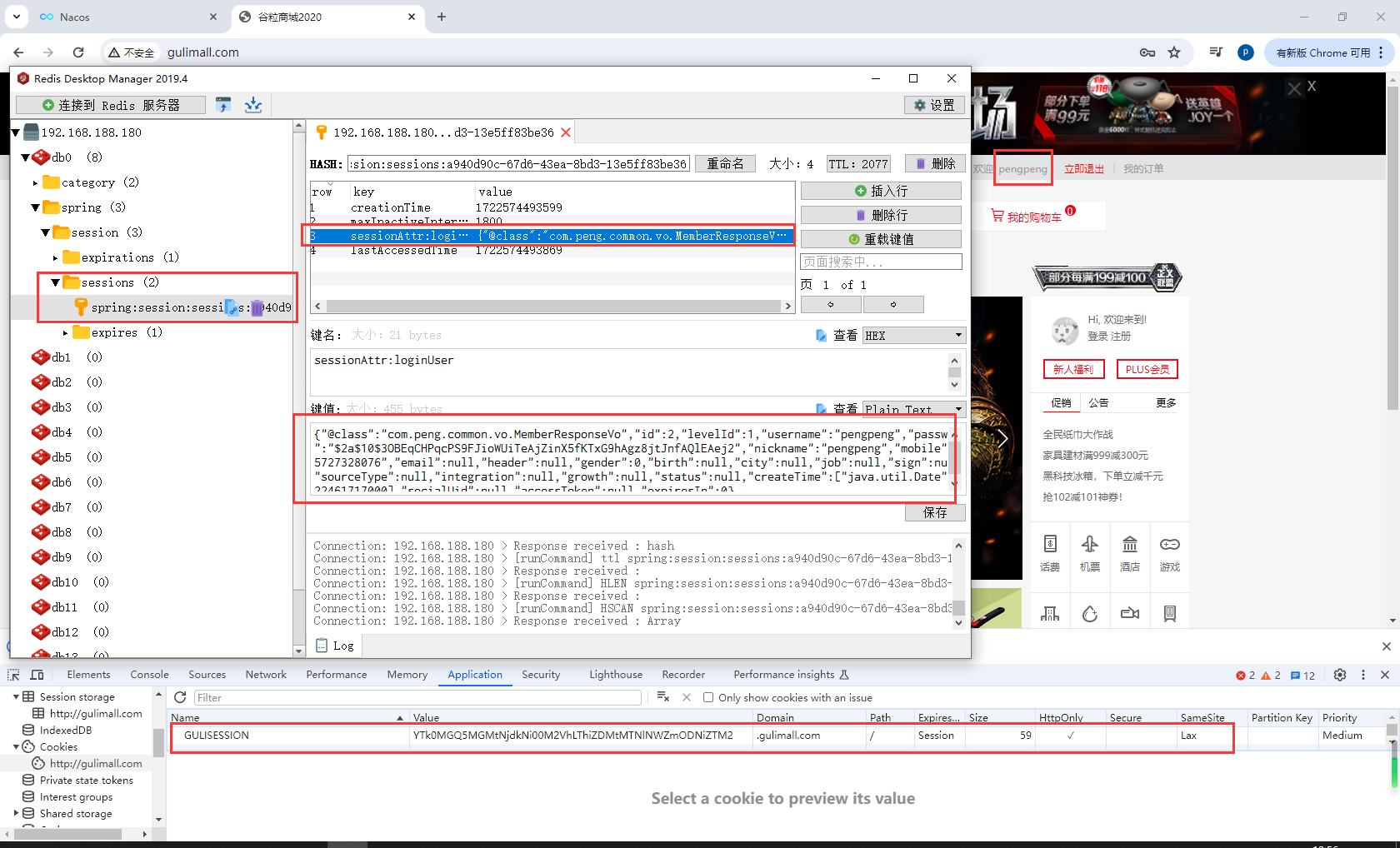Collapse the session folder node

(45, 232)
